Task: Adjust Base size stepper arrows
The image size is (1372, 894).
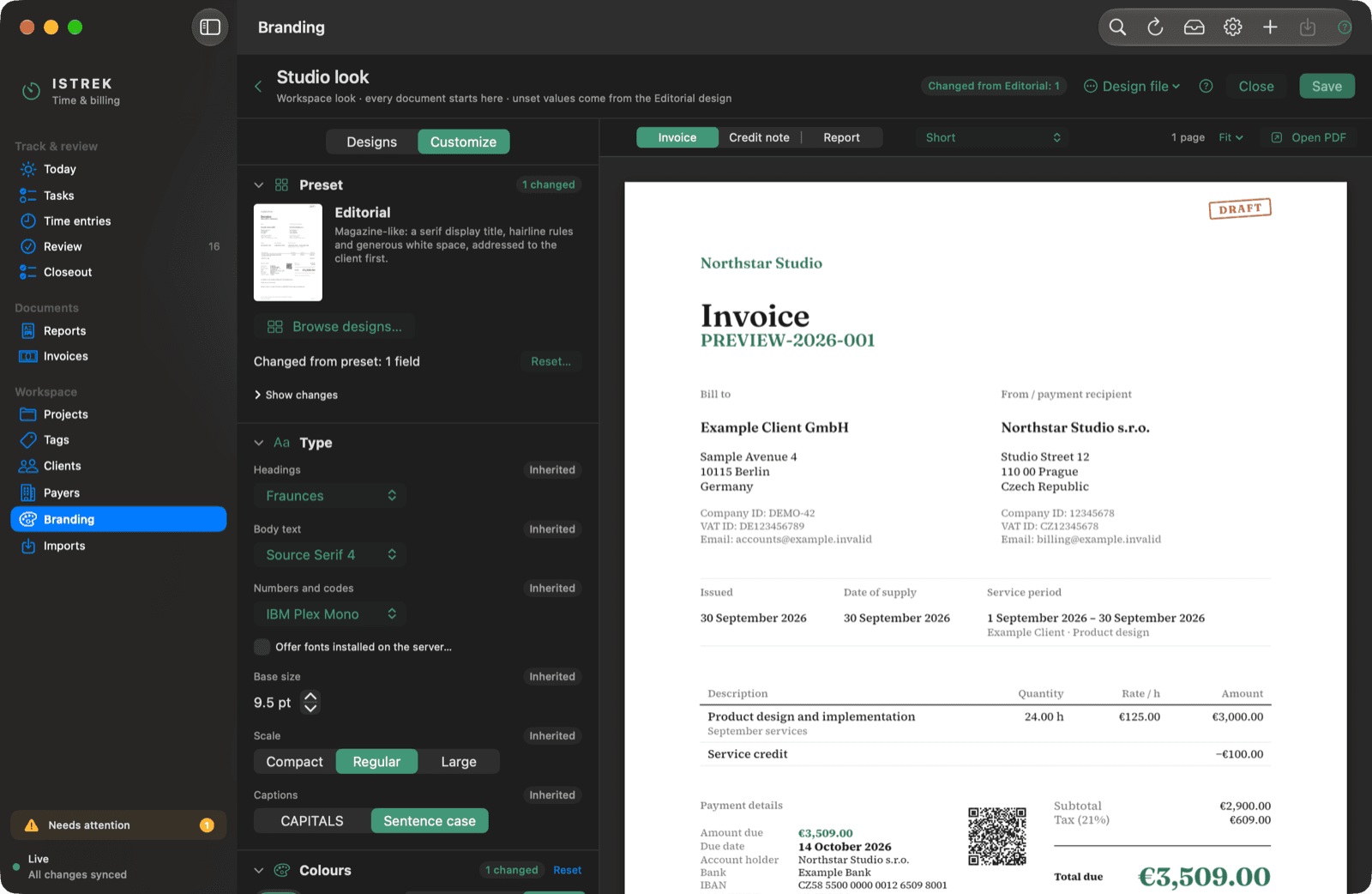Action: (x=310, y=703)
